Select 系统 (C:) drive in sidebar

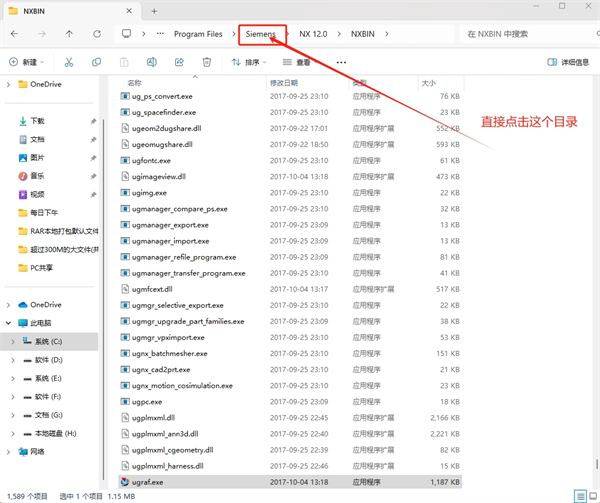pyautogui.click(x=49, y=342)
